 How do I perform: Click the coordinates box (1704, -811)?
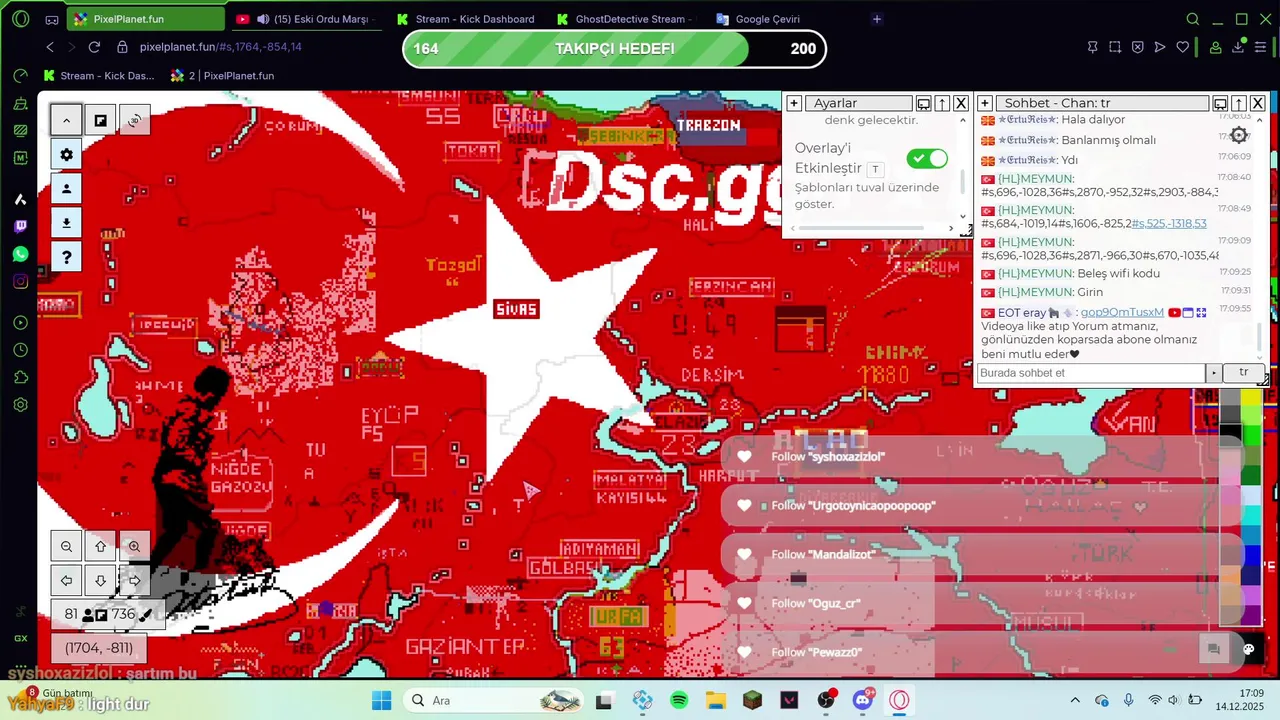pos(99,648)
